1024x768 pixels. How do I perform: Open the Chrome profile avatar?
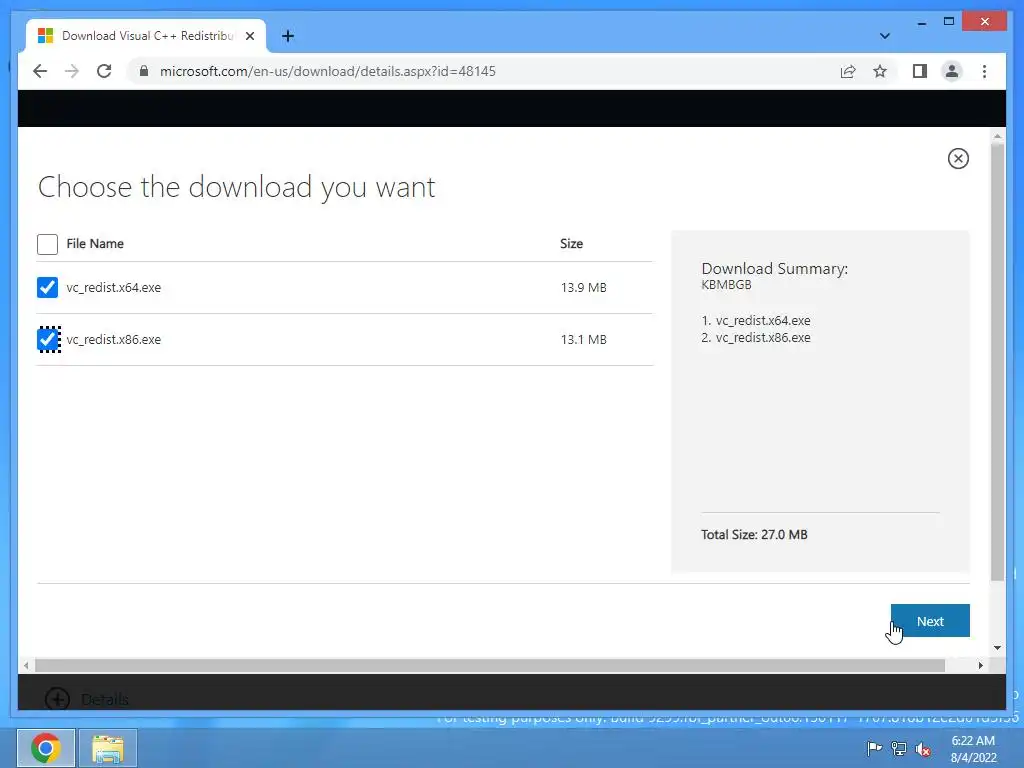pos(952,71)
